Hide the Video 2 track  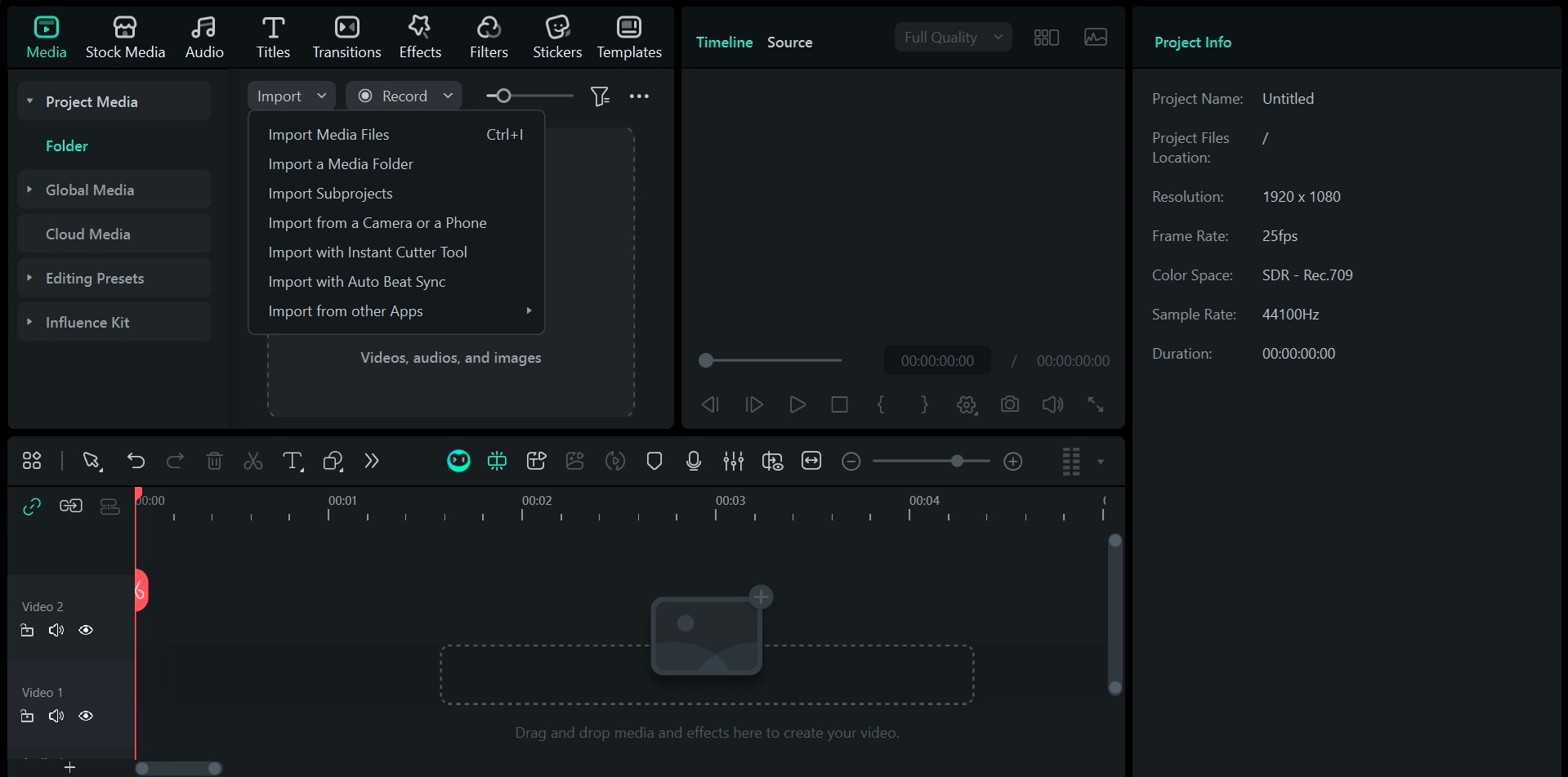tap(86, 630)
